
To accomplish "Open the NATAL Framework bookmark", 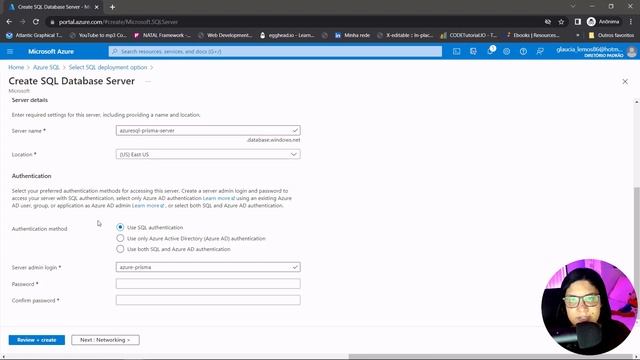I will coord(162,36).
